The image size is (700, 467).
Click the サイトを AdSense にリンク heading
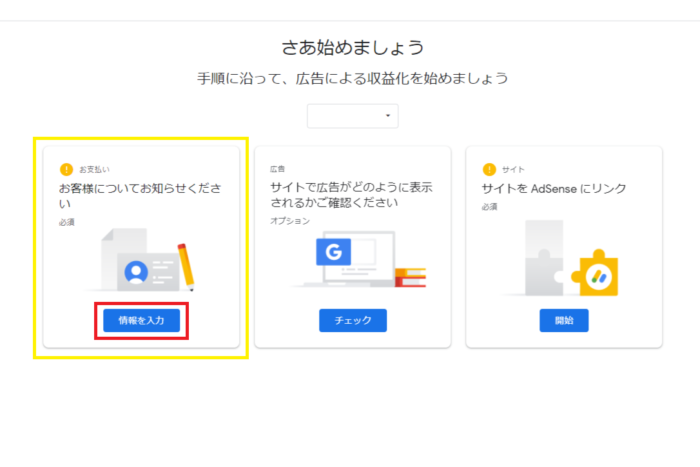pos(554,189)
